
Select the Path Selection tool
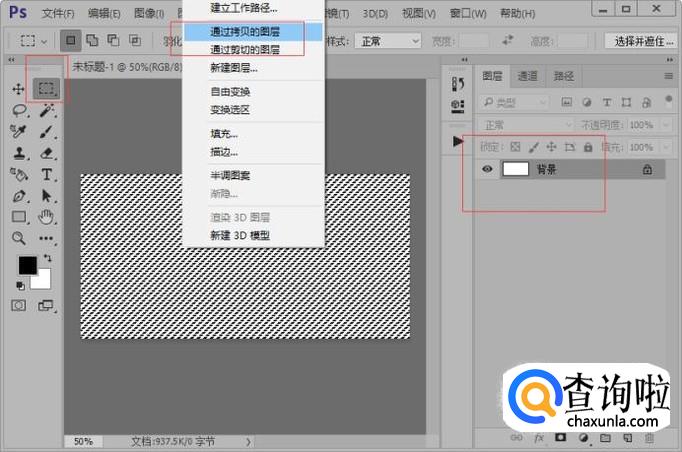47,196
